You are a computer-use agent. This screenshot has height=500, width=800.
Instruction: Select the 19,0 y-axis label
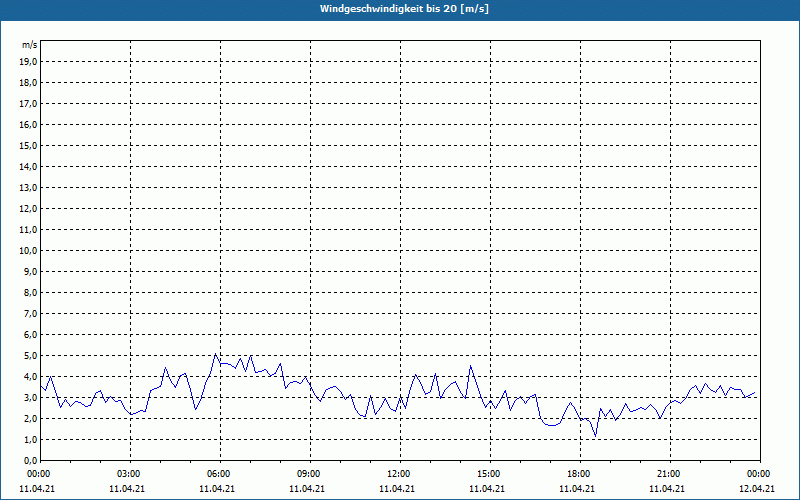28,62
